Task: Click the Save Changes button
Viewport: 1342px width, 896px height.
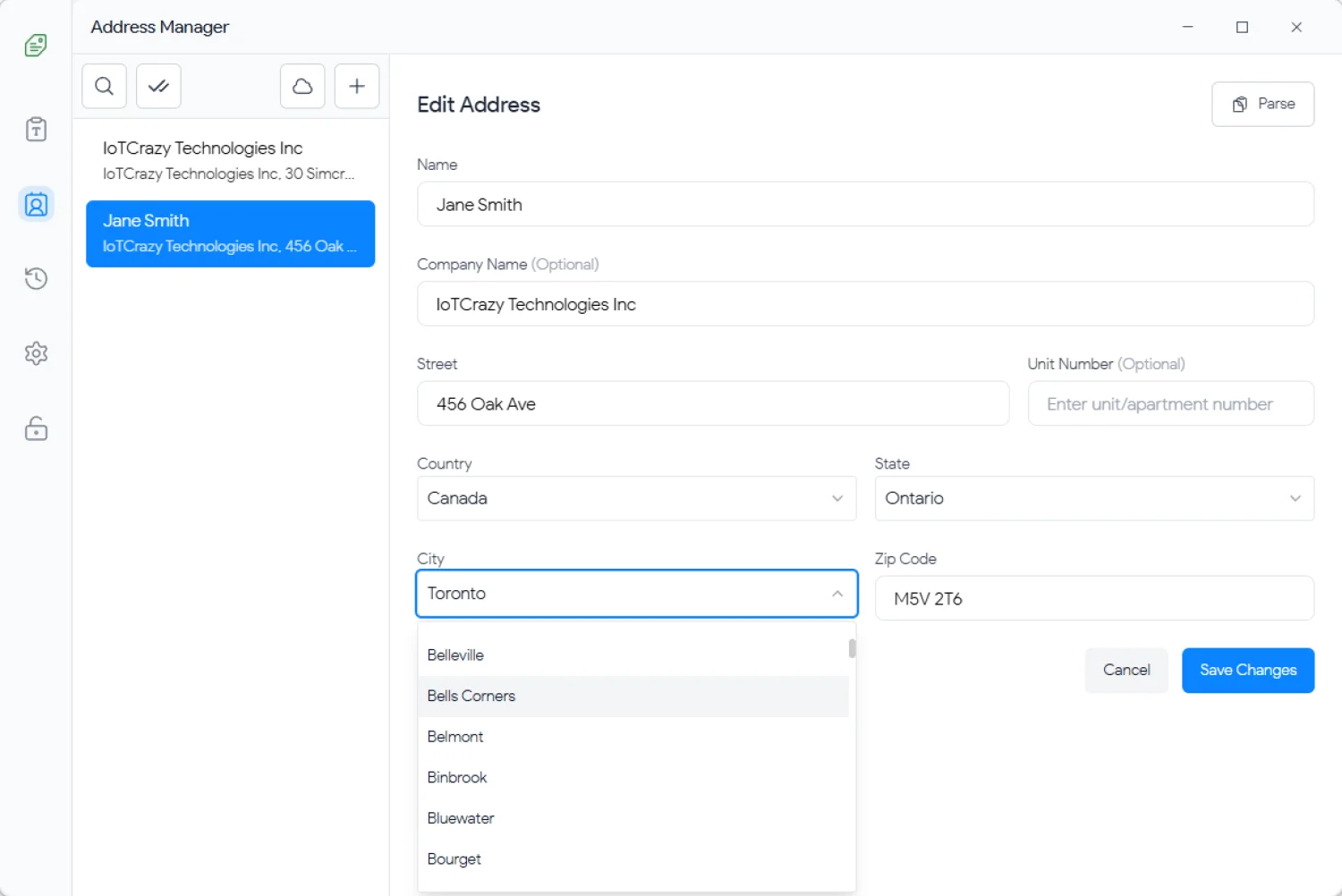Action: (x=1247, y=670)
